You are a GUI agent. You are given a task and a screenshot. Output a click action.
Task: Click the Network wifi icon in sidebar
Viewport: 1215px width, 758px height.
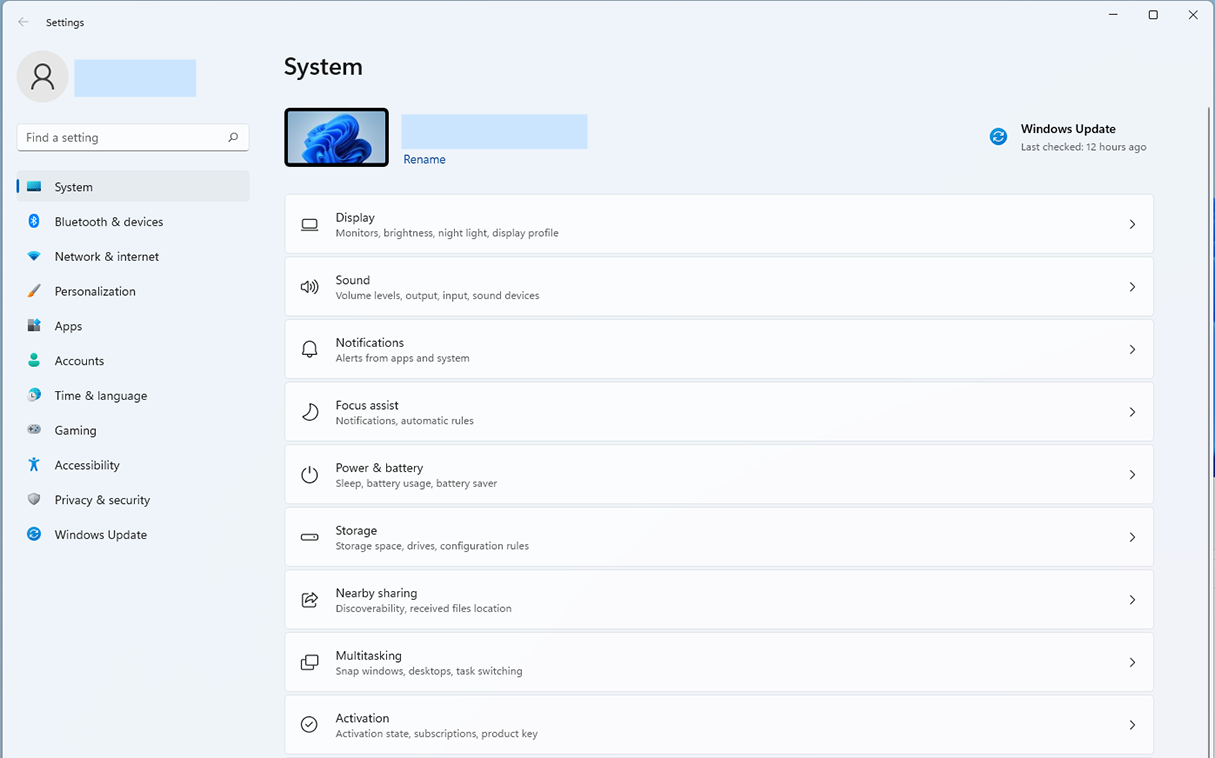point(34,256)
